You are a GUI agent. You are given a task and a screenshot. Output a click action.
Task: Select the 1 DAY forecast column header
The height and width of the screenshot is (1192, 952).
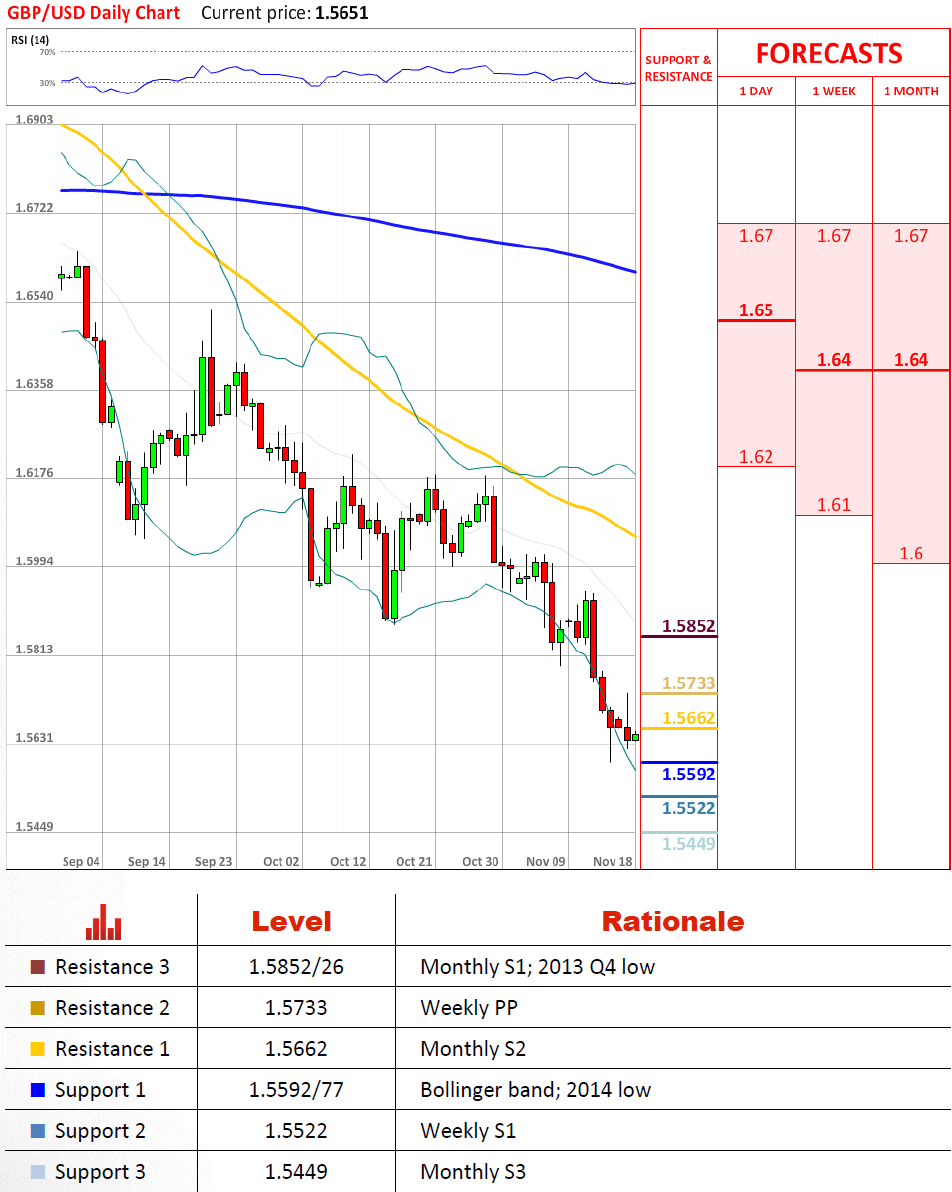pyautogui.click(x=756, y=91)
